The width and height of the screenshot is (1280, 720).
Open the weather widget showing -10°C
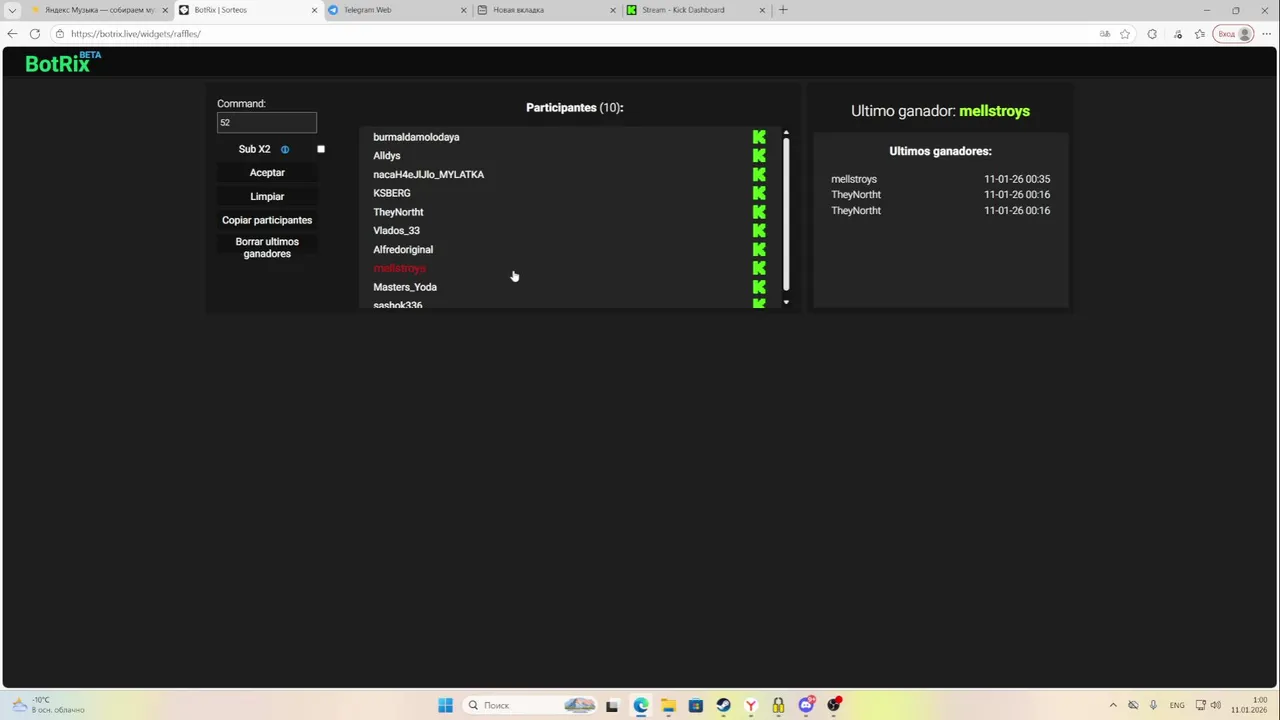click(x=48, y=705)
